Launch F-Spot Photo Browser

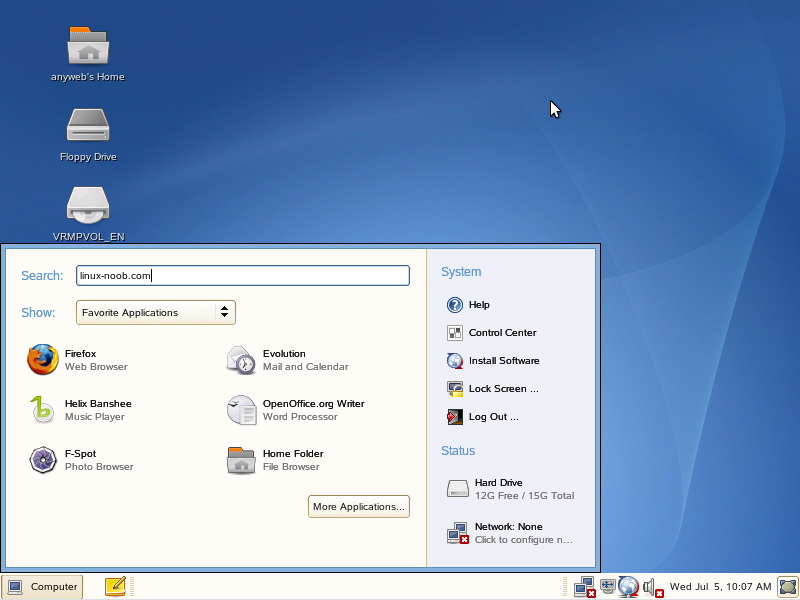(x=81, y=460)
